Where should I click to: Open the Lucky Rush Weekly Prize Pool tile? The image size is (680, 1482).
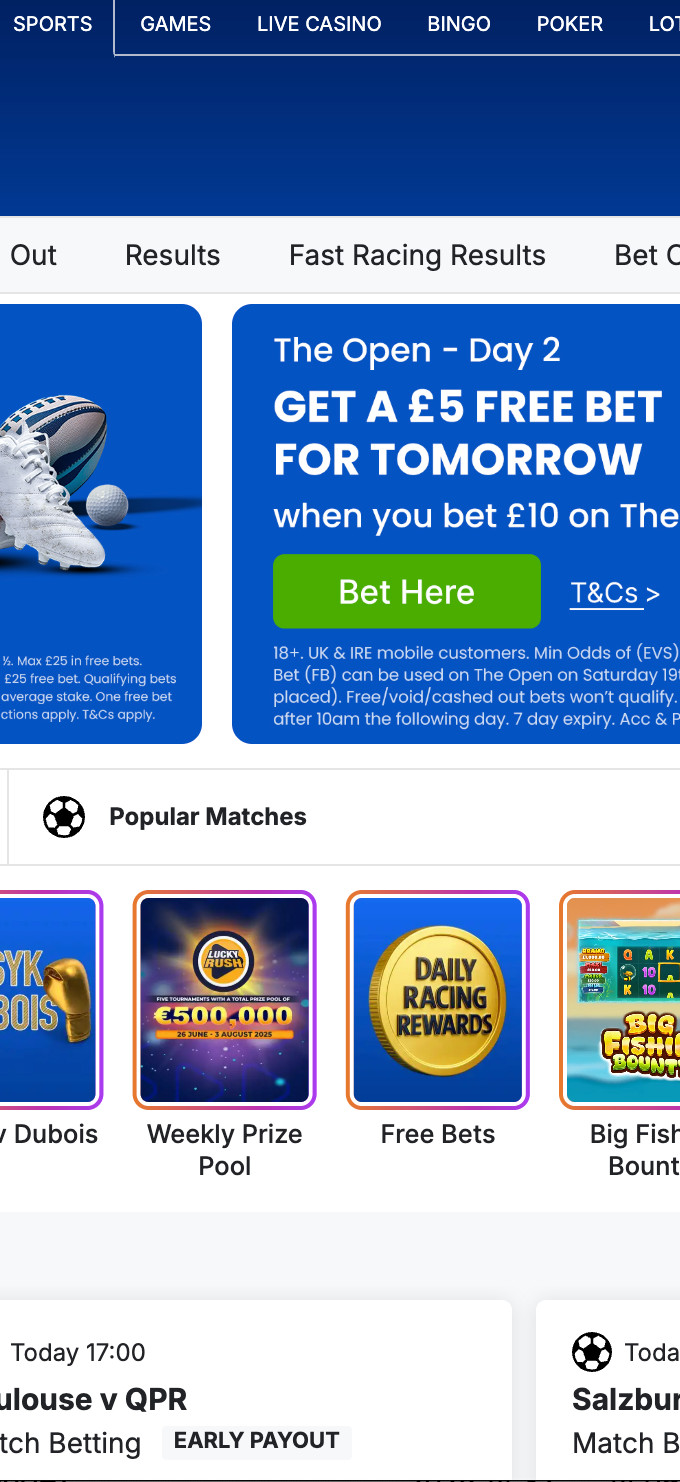tap(225, 1000)
